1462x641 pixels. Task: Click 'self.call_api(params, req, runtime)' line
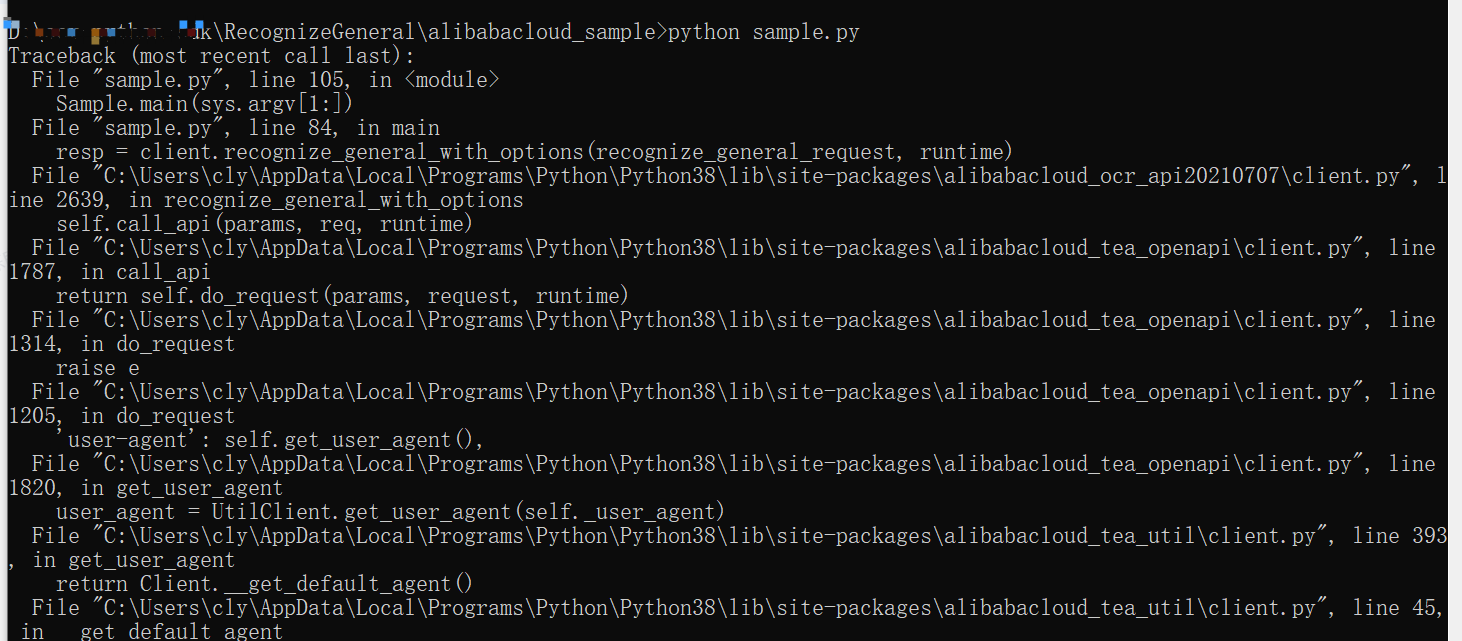tap(264, 224)
